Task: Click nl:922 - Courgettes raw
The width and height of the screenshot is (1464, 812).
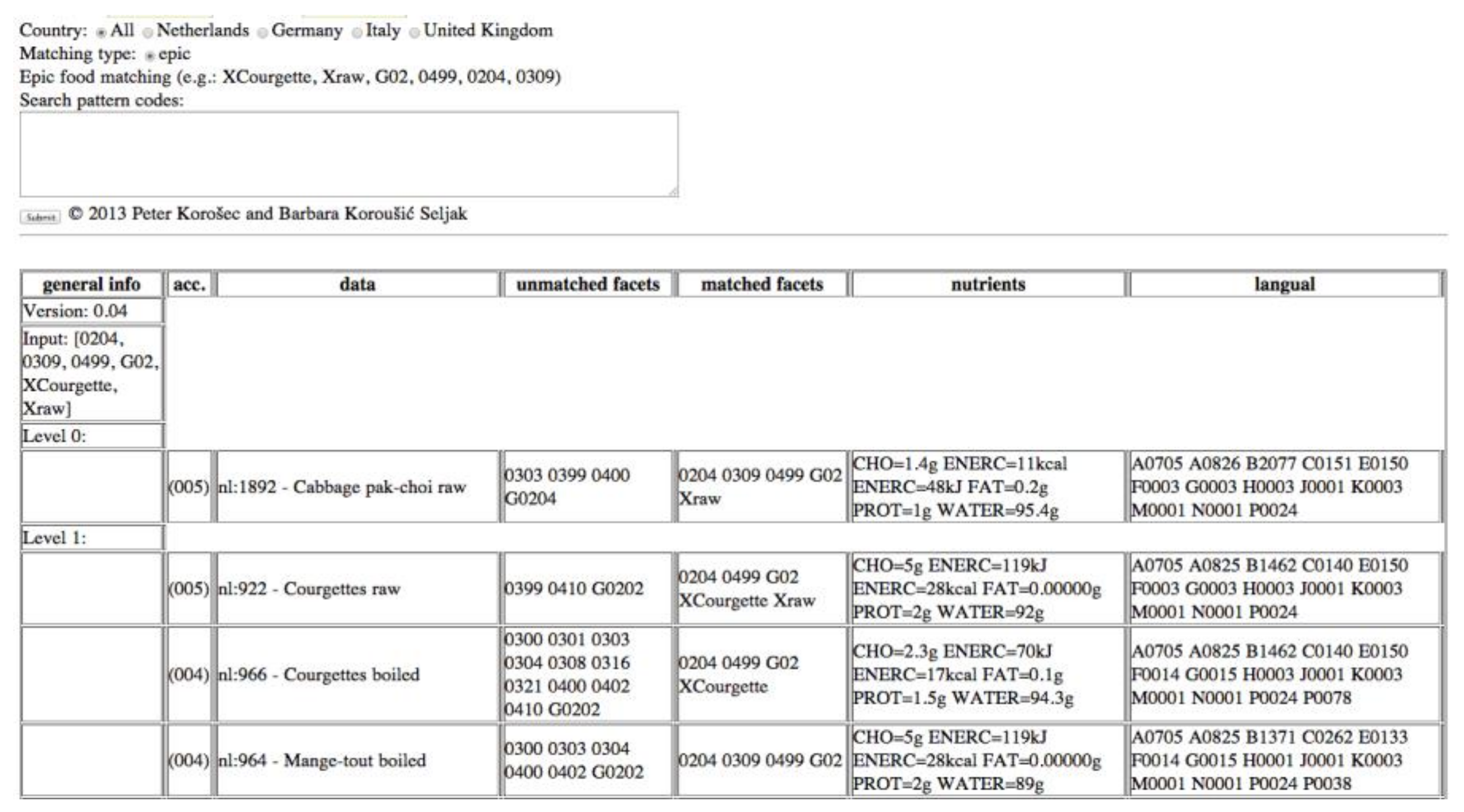Action: click(x=358, y=589)
